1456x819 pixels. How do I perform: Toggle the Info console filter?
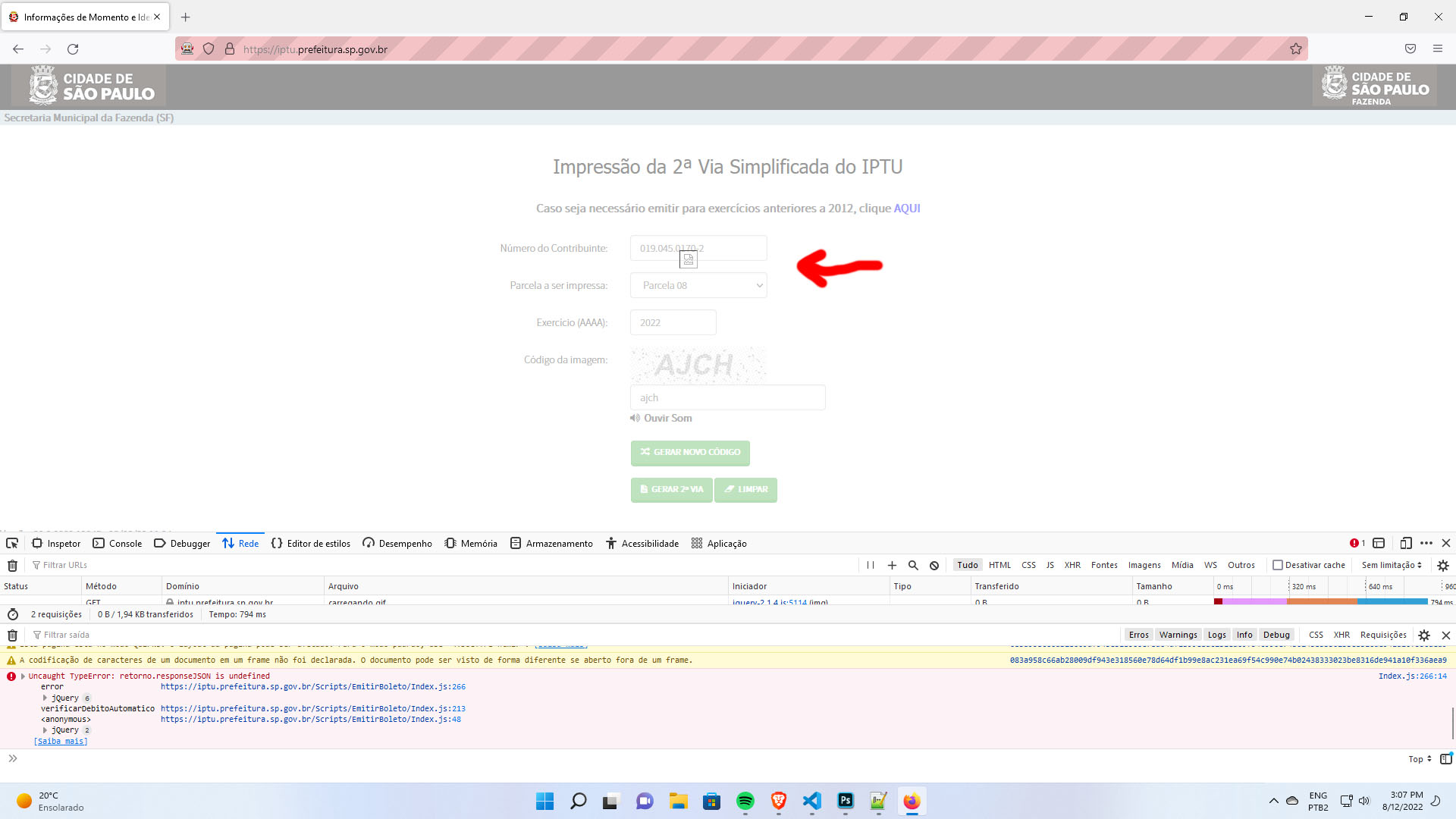(x=1244, y=635)
